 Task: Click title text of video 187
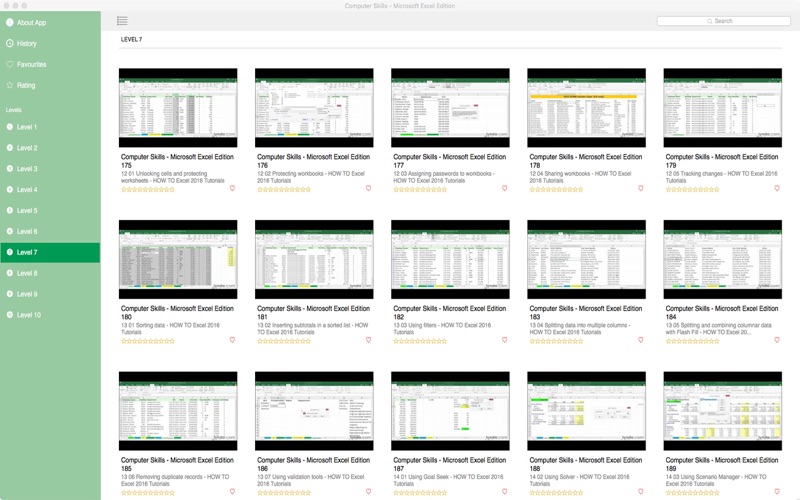pos(449,464)
